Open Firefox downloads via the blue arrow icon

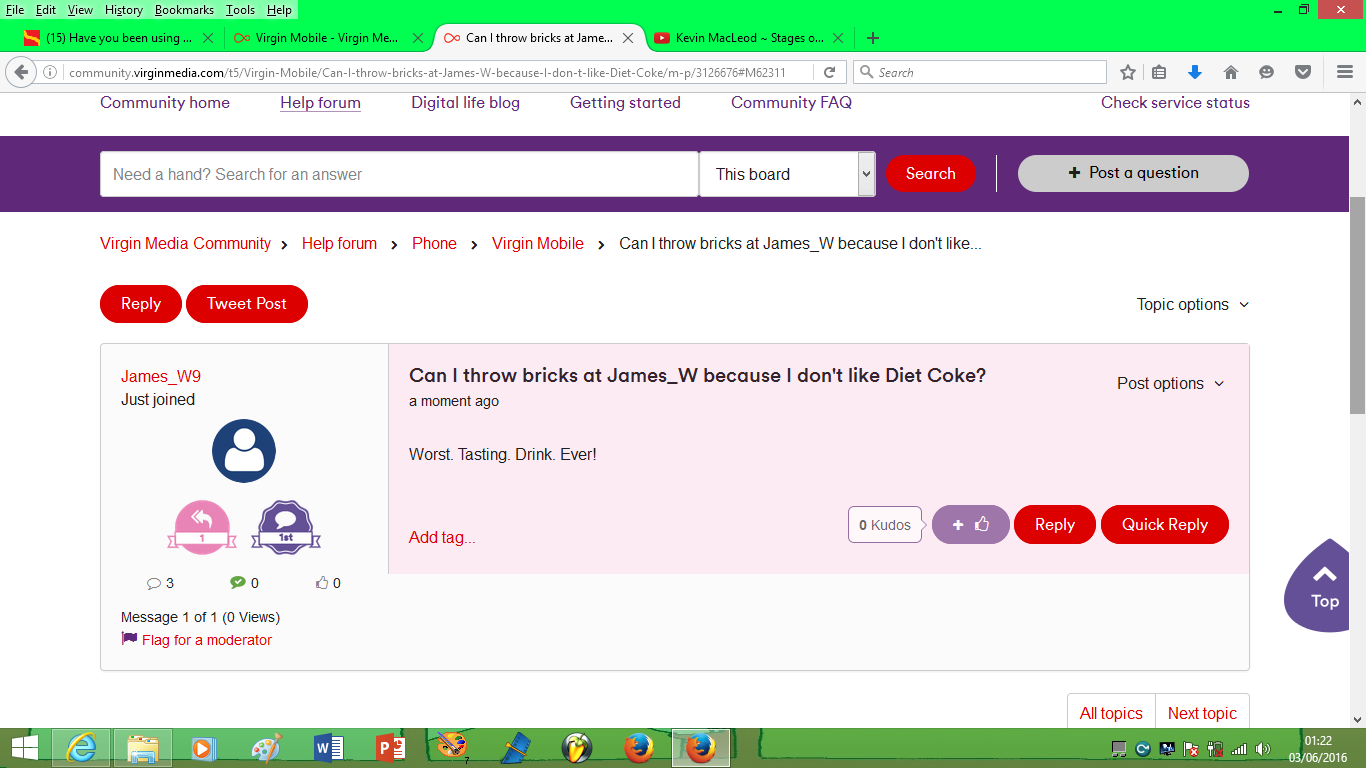click(1194, 71)
